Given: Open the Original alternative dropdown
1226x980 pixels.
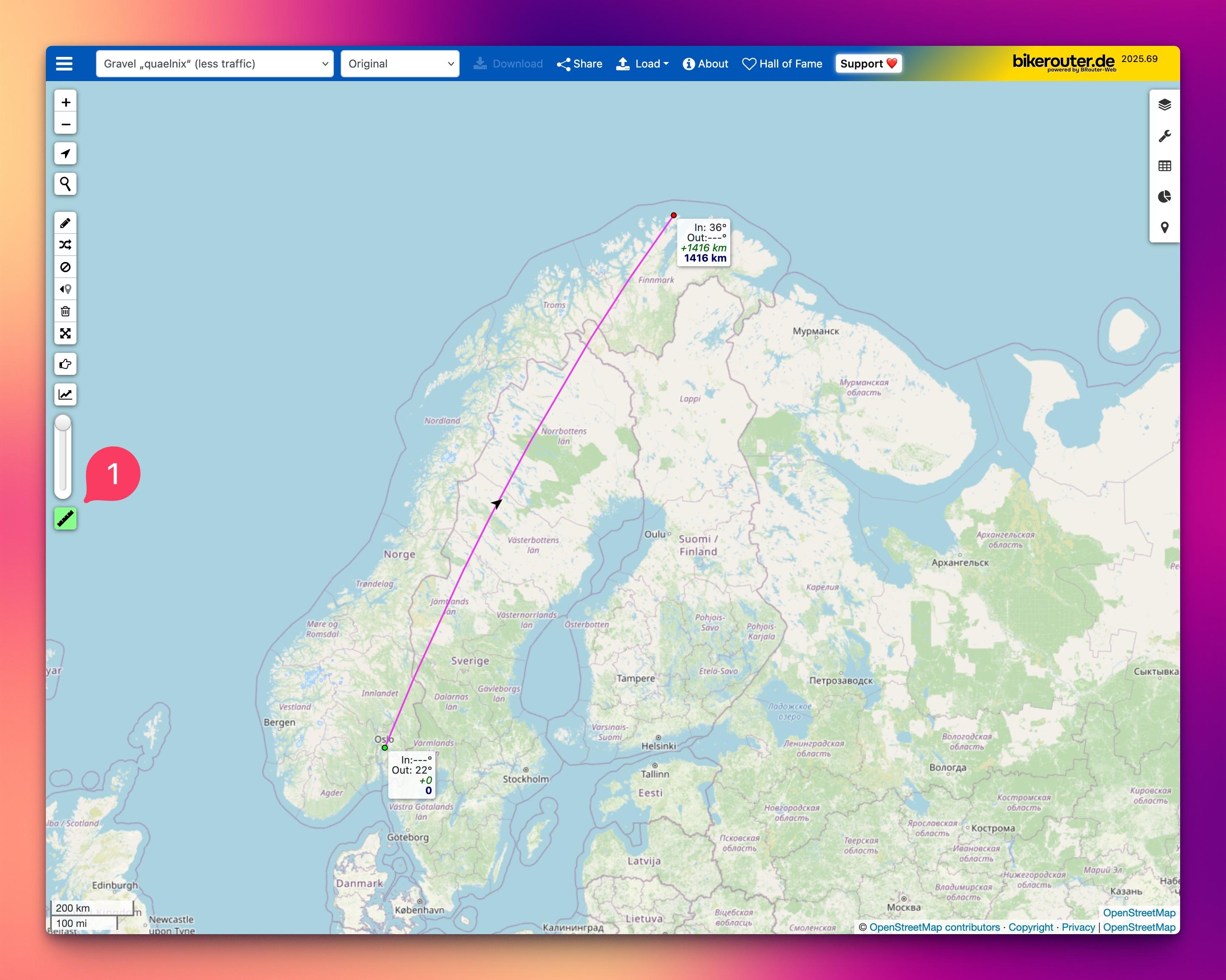Looking at the screenshot, I should 400,64.
